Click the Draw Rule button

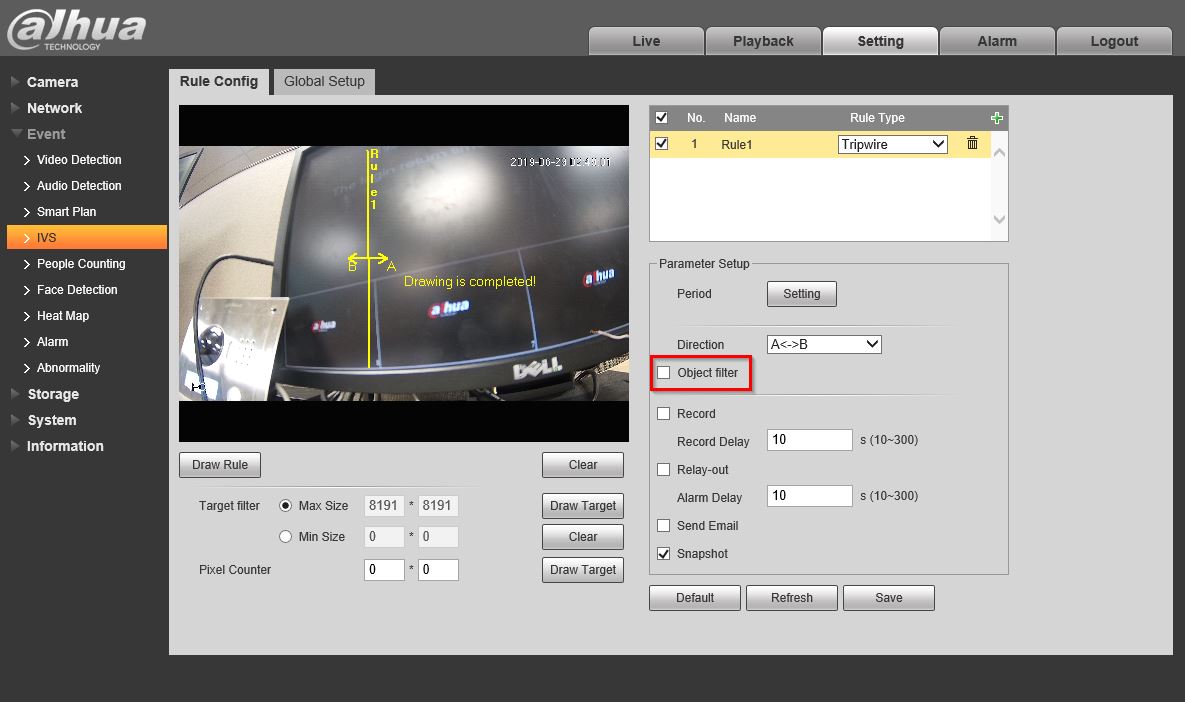(x=220, y=465)
